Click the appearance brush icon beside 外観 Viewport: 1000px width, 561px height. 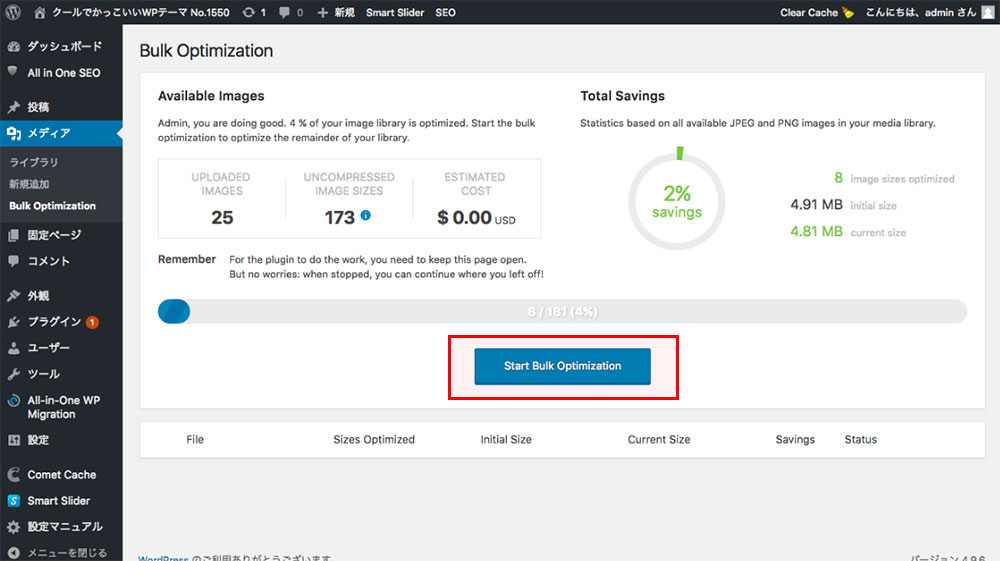pyautogui.click(x=13, y=296)
